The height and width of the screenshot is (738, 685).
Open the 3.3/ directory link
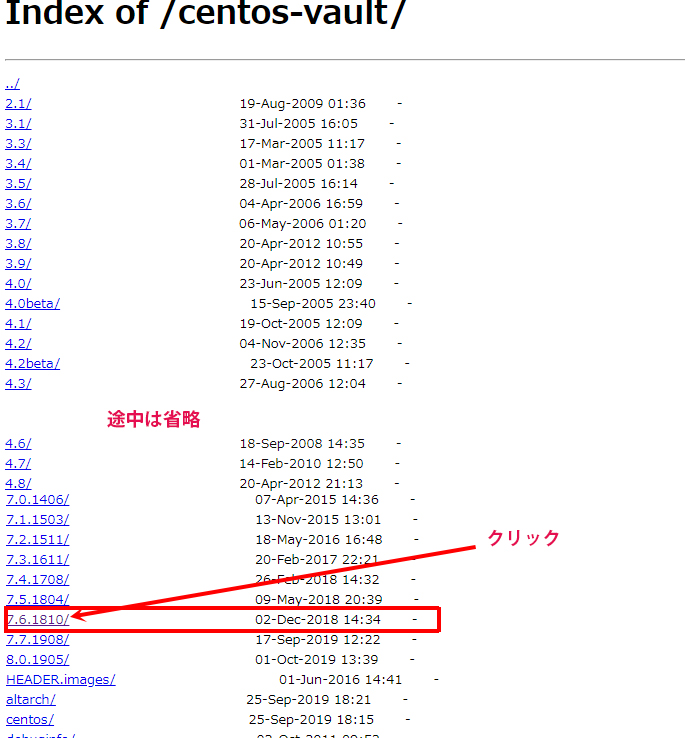tap(18, 144)
